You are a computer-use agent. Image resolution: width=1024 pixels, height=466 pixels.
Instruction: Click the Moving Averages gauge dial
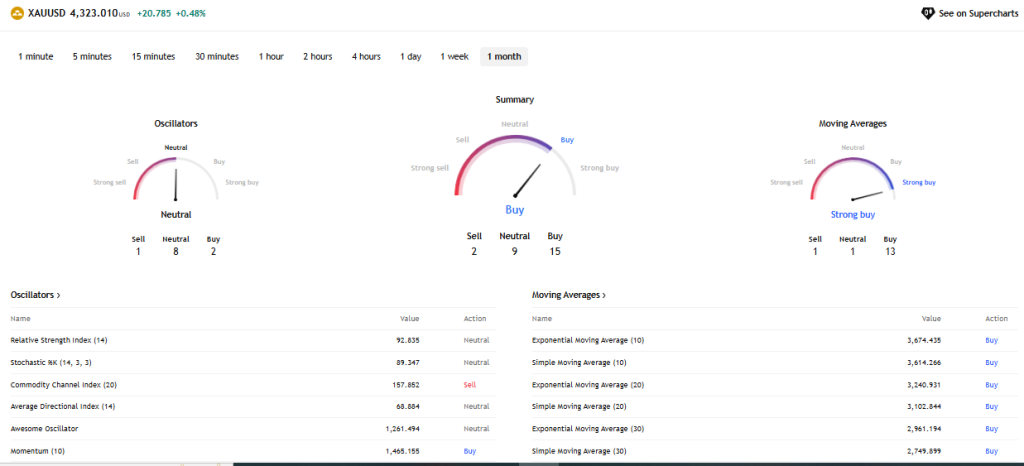[852, 178]
